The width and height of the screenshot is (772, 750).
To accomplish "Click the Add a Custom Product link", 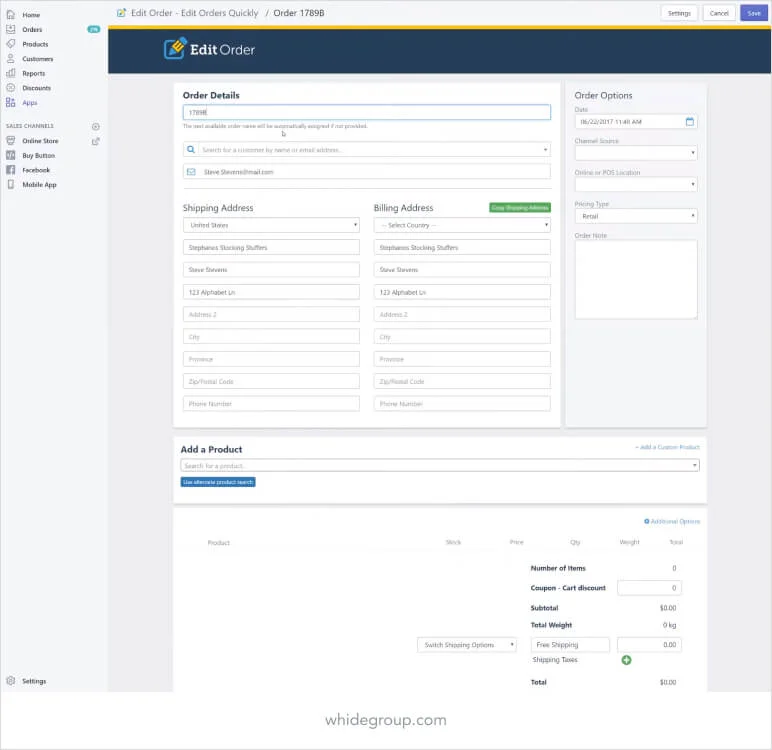I will click(668, 447).
